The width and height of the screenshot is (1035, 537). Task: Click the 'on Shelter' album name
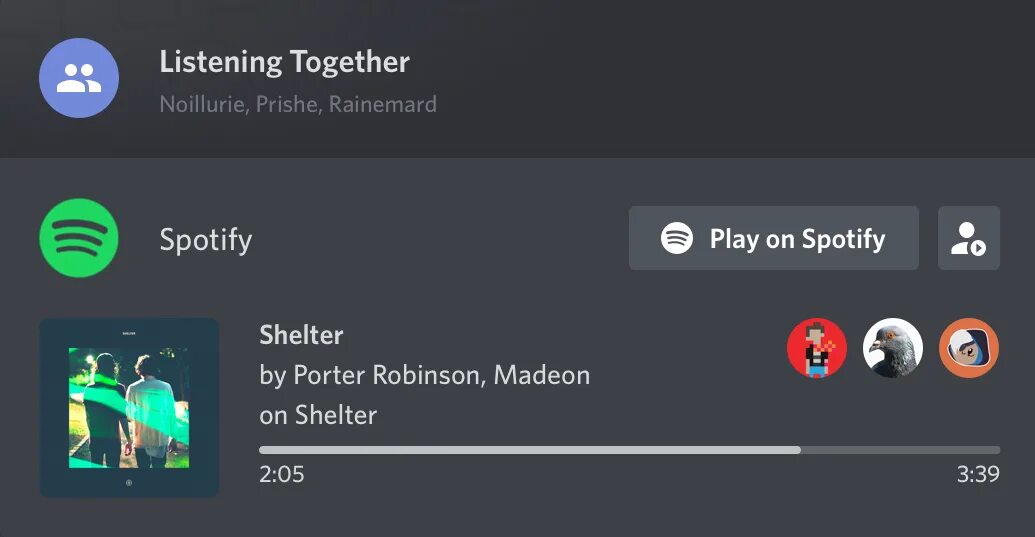[x=318, y=415]
